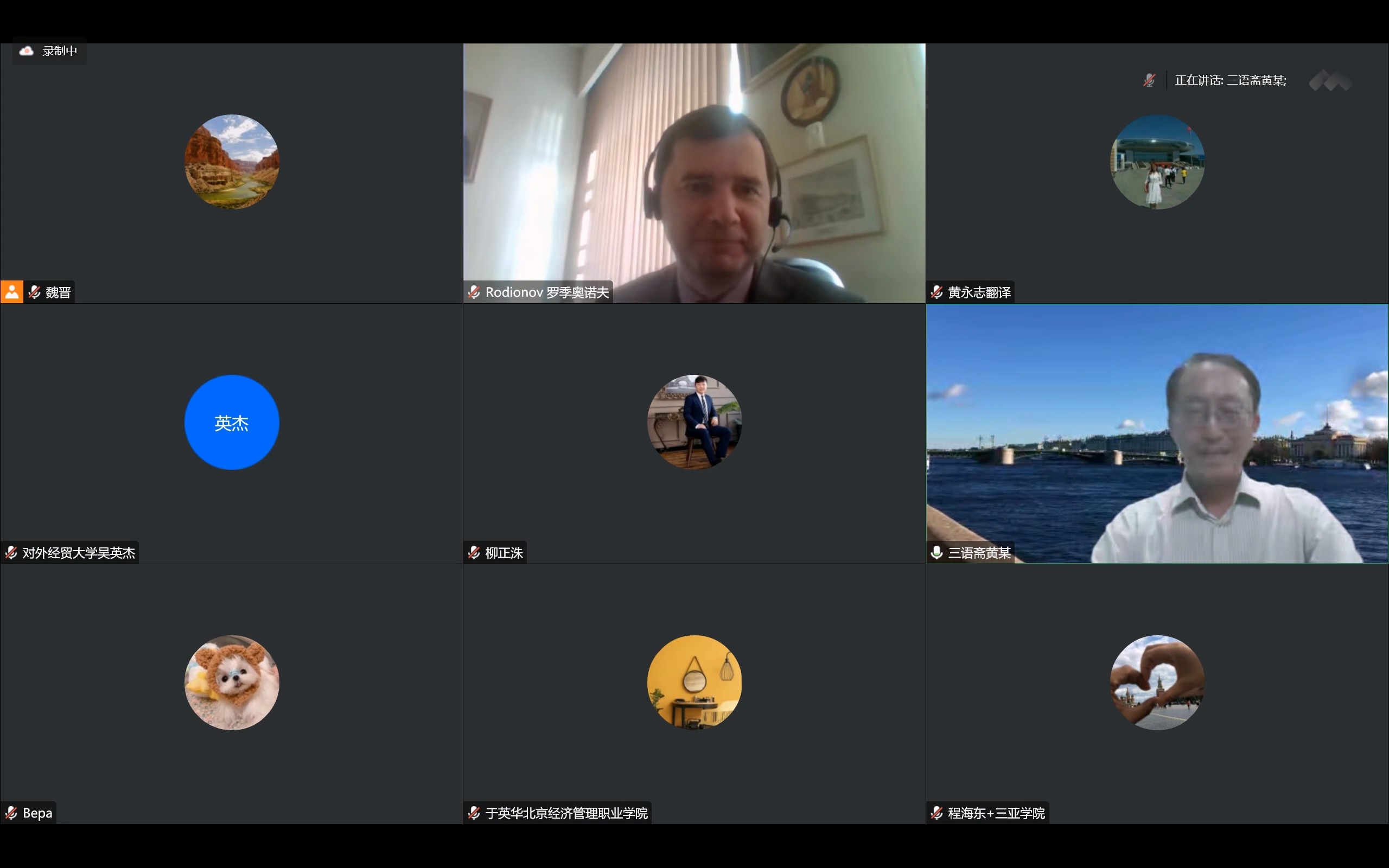Click the mic icon for 对外经贸大学吴英杰
The width and height of the screenshot is (1389, 868).
(x=11, y=552)
